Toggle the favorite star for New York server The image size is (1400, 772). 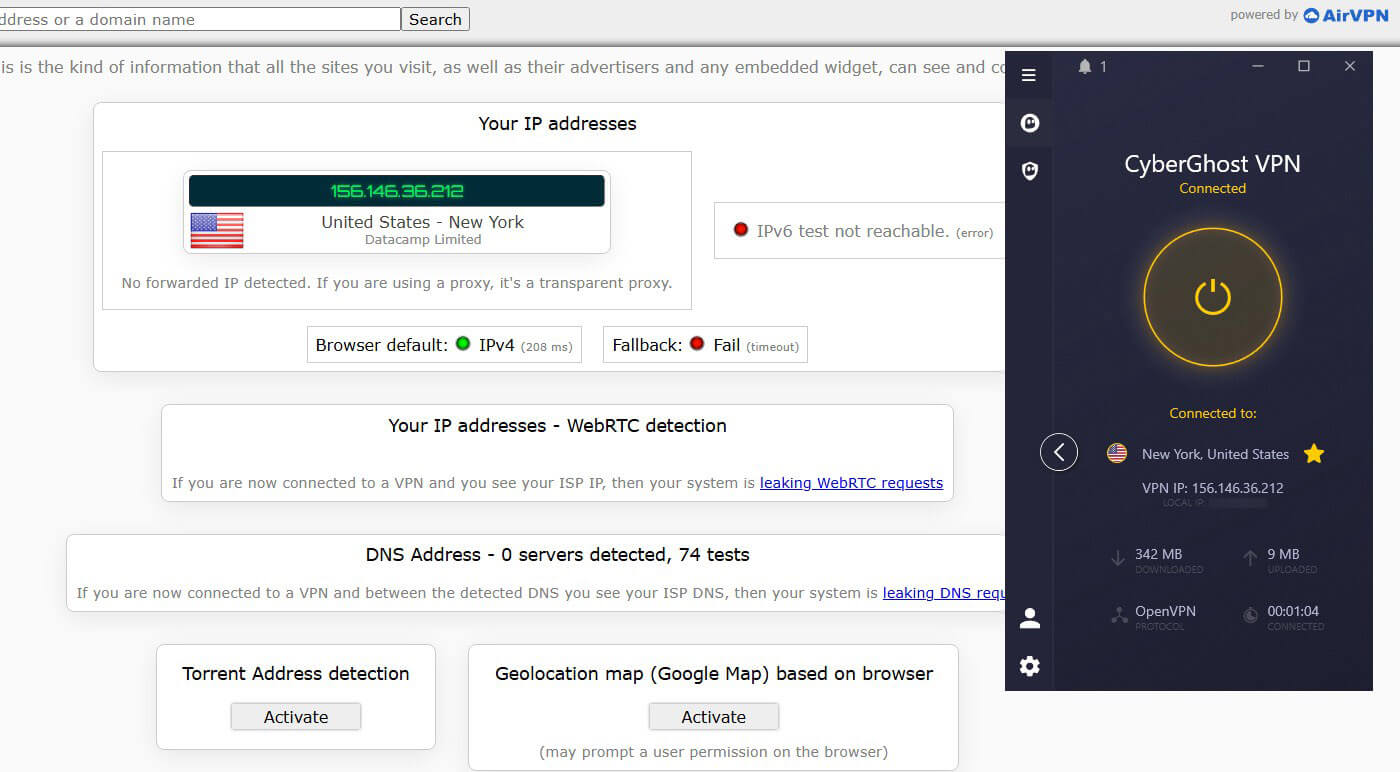click(x=1313, y=453)
